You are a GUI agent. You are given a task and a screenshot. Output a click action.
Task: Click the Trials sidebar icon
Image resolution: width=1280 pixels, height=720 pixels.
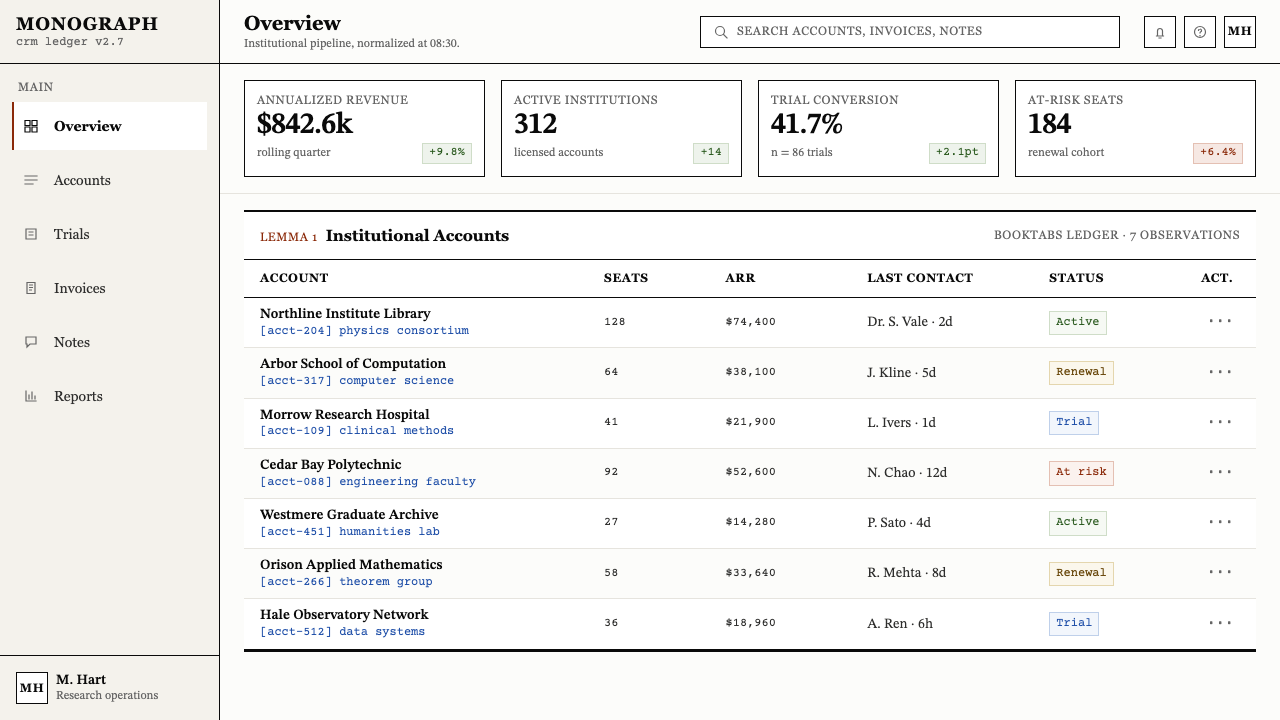click(31, 234)
